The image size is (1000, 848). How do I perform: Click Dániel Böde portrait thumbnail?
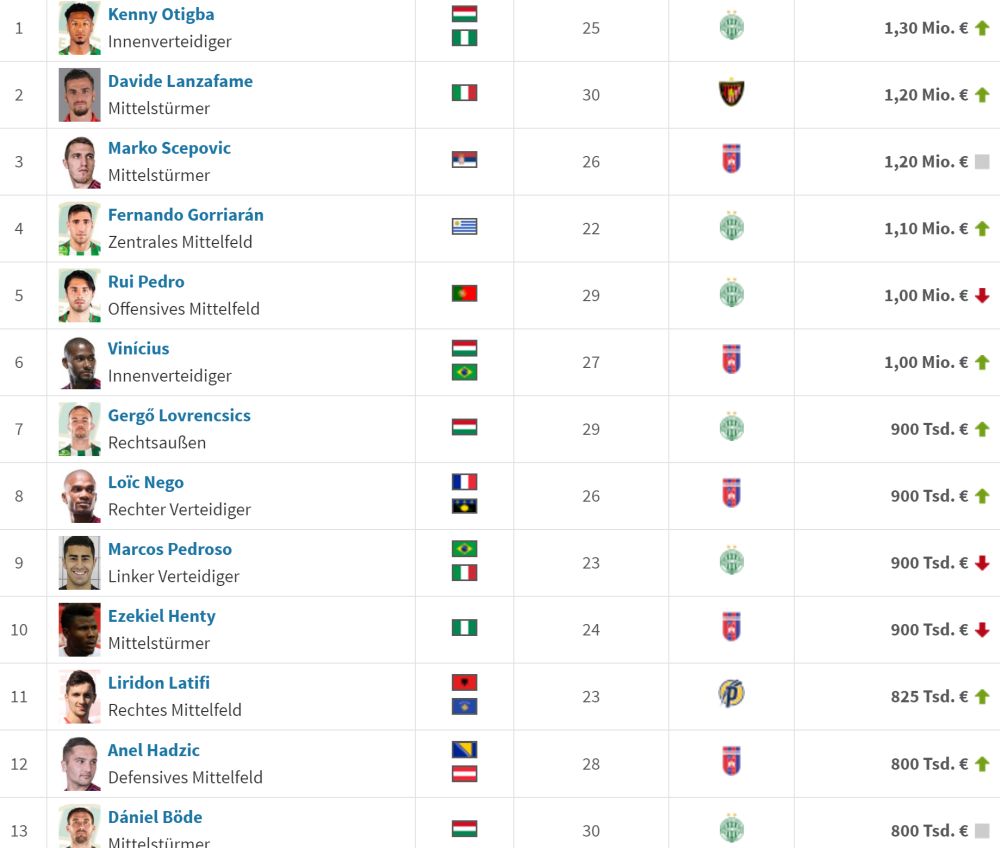80,826
